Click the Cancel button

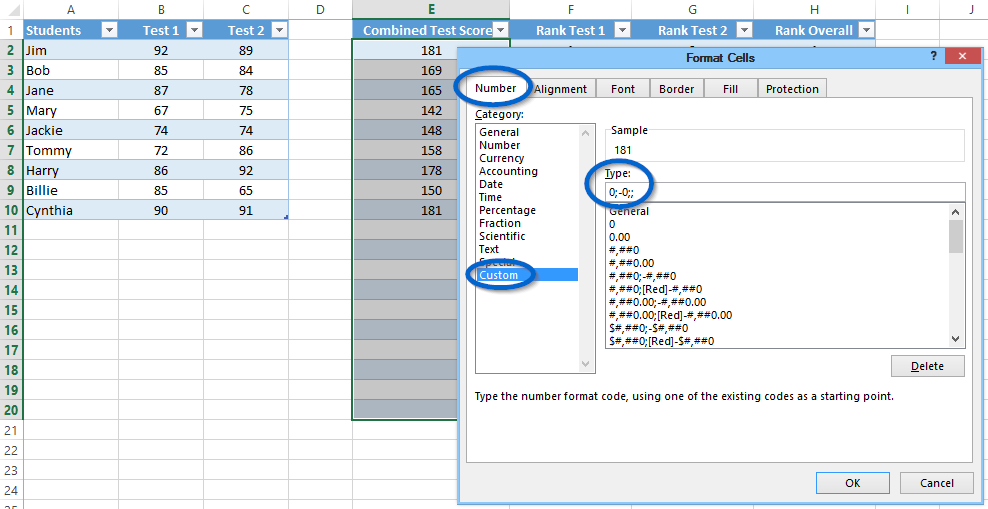[937, 483]
